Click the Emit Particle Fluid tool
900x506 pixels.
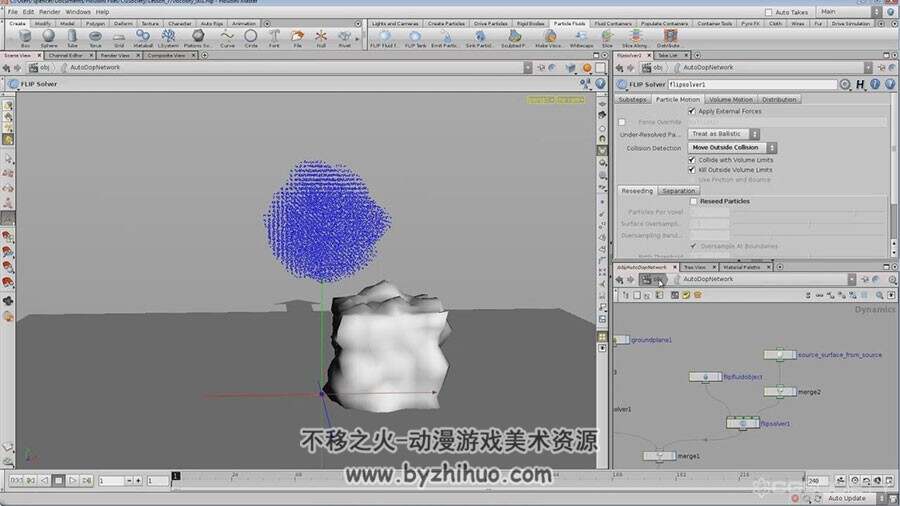pyautogui.click(x=445, y=38)
